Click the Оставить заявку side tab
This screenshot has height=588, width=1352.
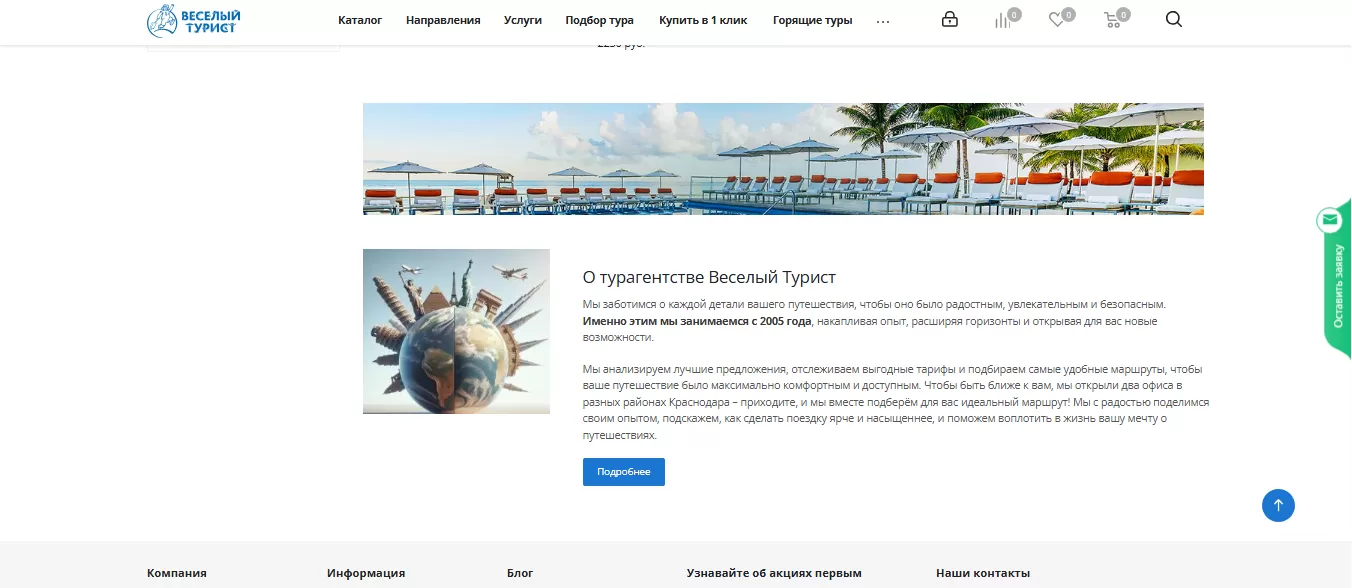pos(1338,285)
